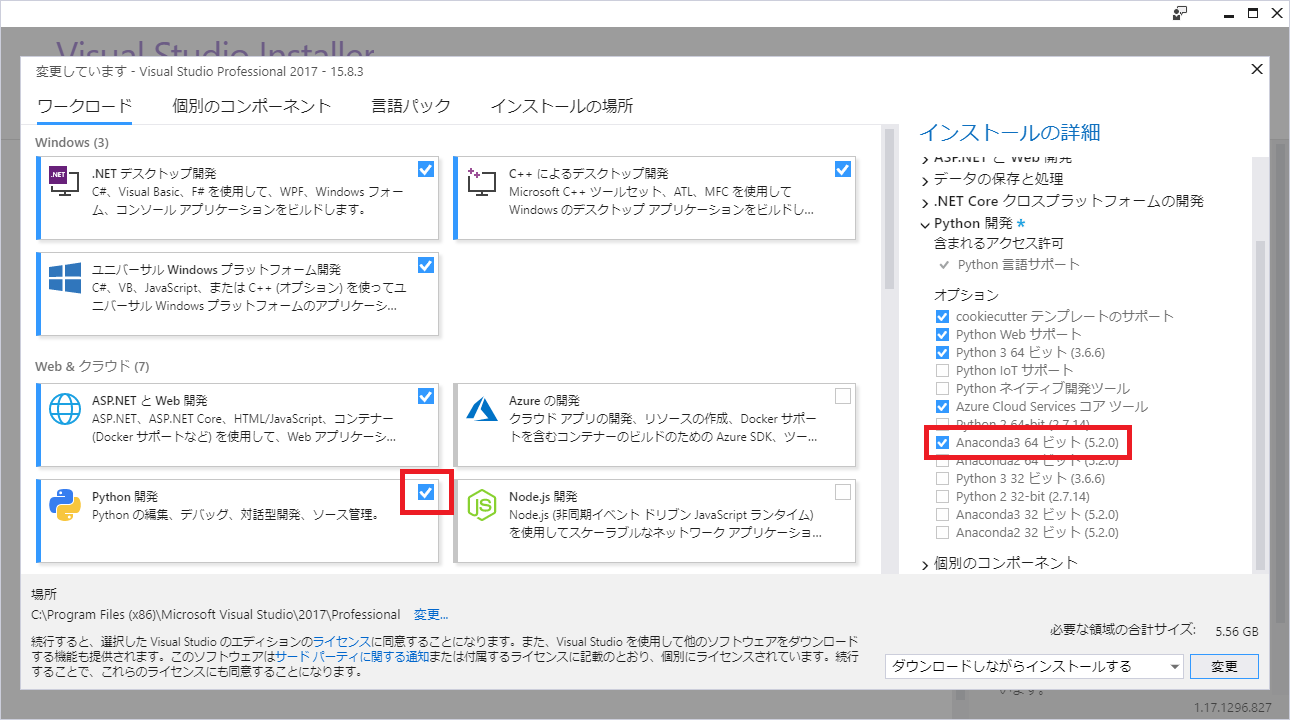Expand 個別のコンポーネント in install details
Screen dimensions: 1290x720
(x=925, y=563)
